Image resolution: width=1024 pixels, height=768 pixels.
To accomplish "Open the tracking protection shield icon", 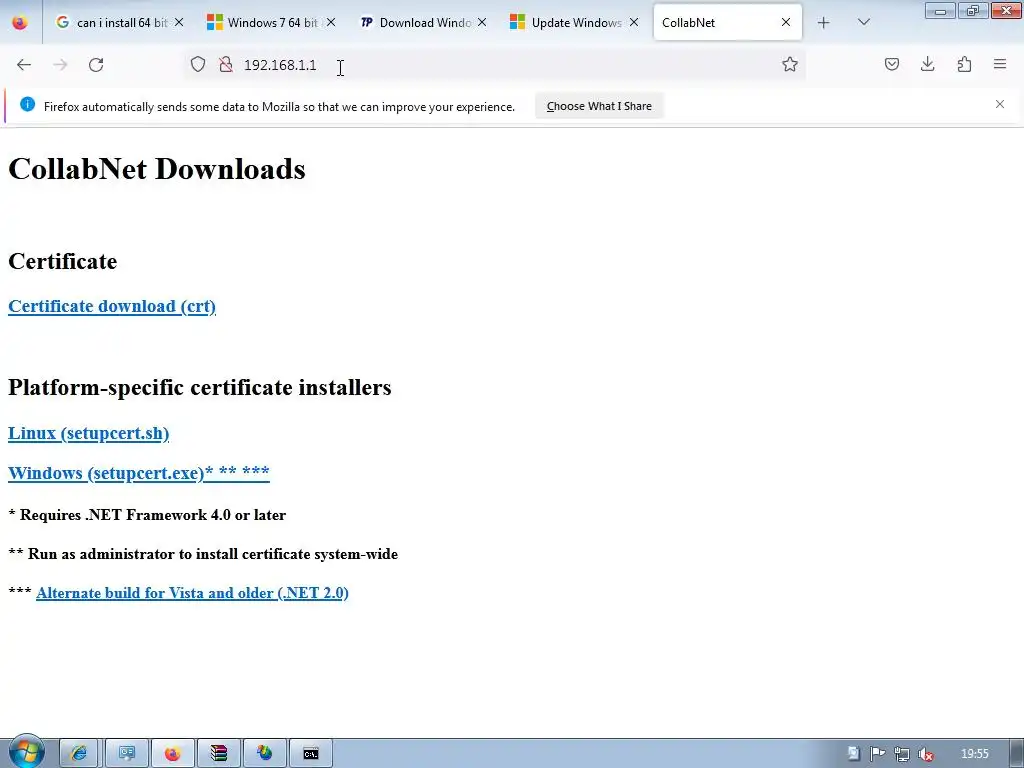I will point(198,65).
